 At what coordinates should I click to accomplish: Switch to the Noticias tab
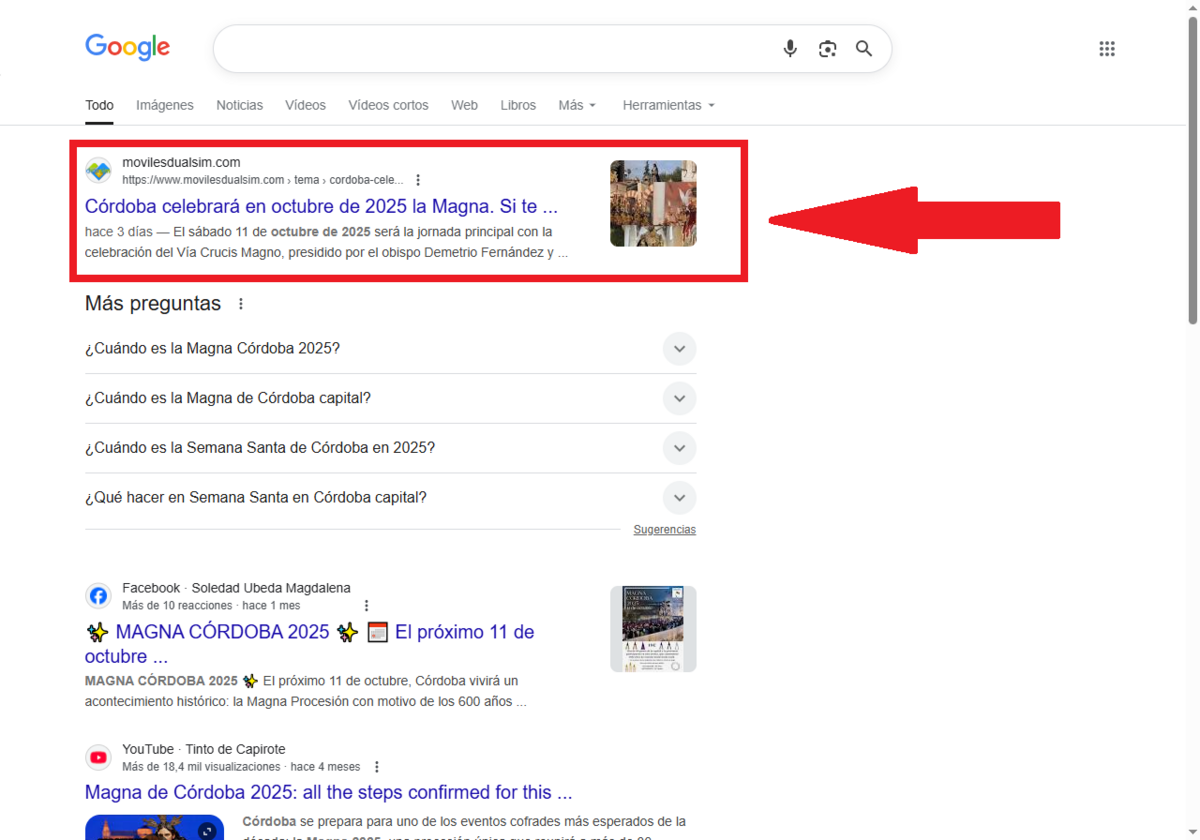(x=240, y=105)
